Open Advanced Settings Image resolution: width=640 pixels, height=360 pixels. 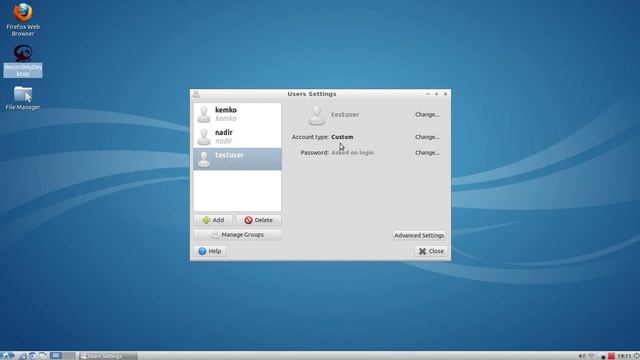[x=419, y=235]
